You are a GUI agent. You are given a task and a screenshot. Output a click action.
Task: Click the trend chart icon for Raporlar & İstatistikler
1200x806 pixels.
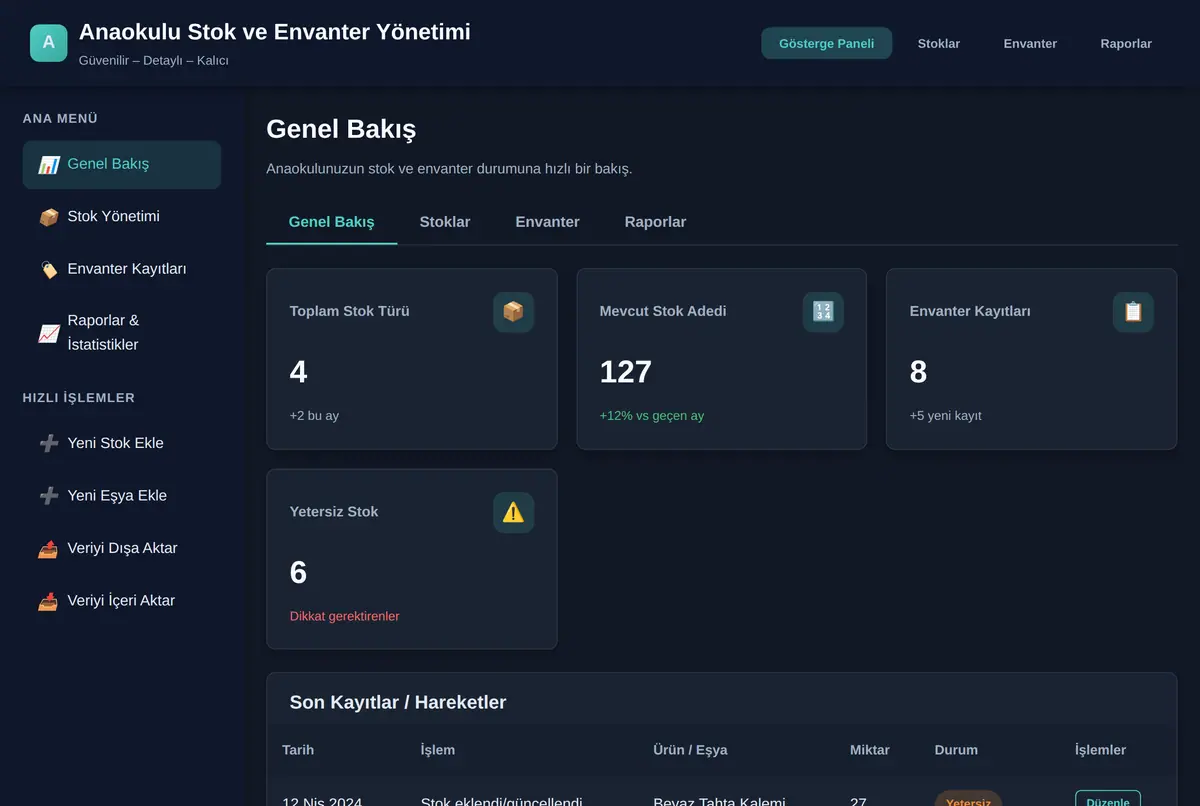click(x=48, y=334)
